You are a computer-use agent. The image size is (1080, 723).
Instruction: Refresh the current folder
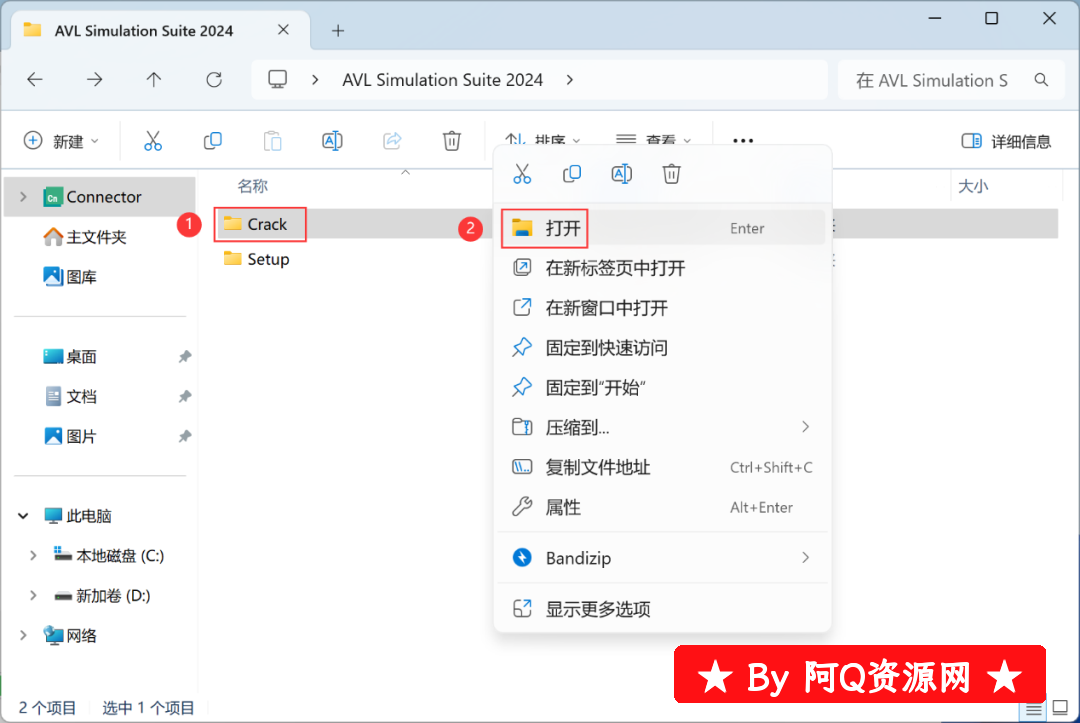tap(214, 80)
